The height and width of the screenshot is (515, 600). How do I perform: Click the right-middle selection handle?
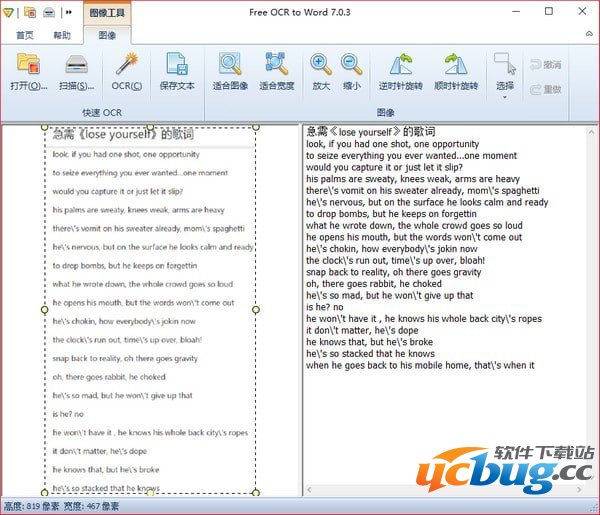[256, 309]
